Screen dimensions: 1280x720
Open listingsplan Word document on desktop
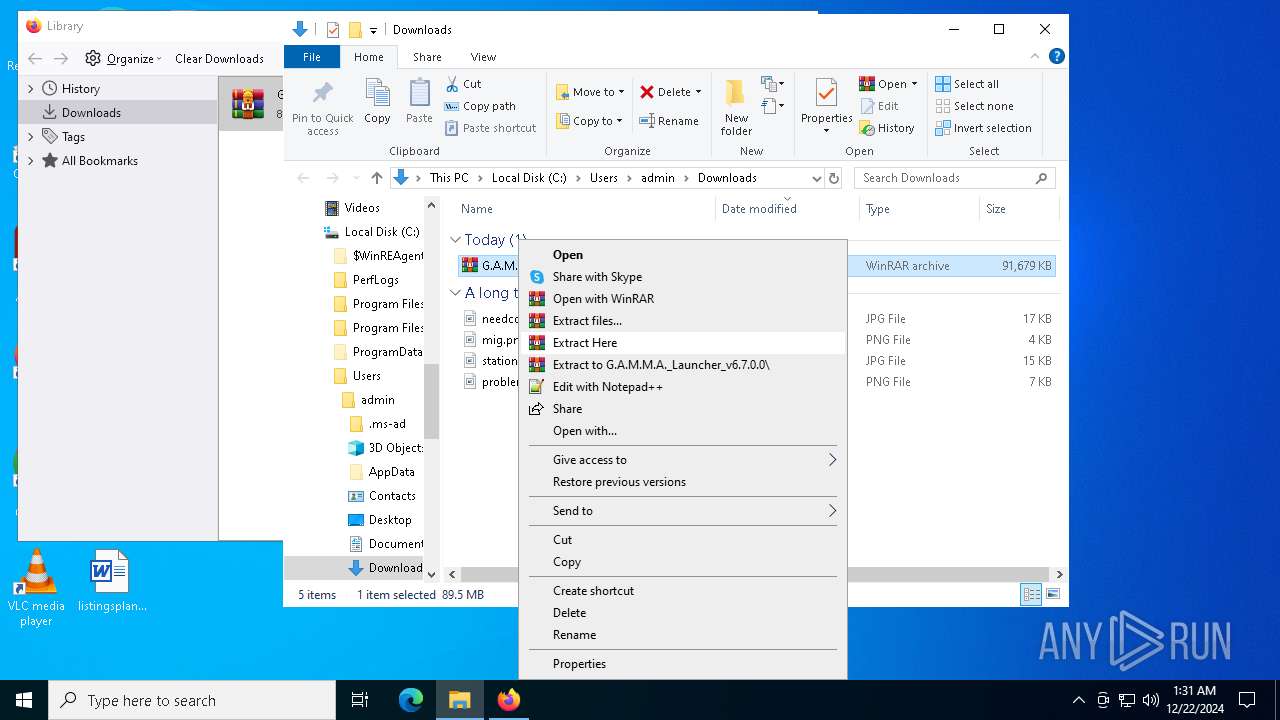point(112,582)
